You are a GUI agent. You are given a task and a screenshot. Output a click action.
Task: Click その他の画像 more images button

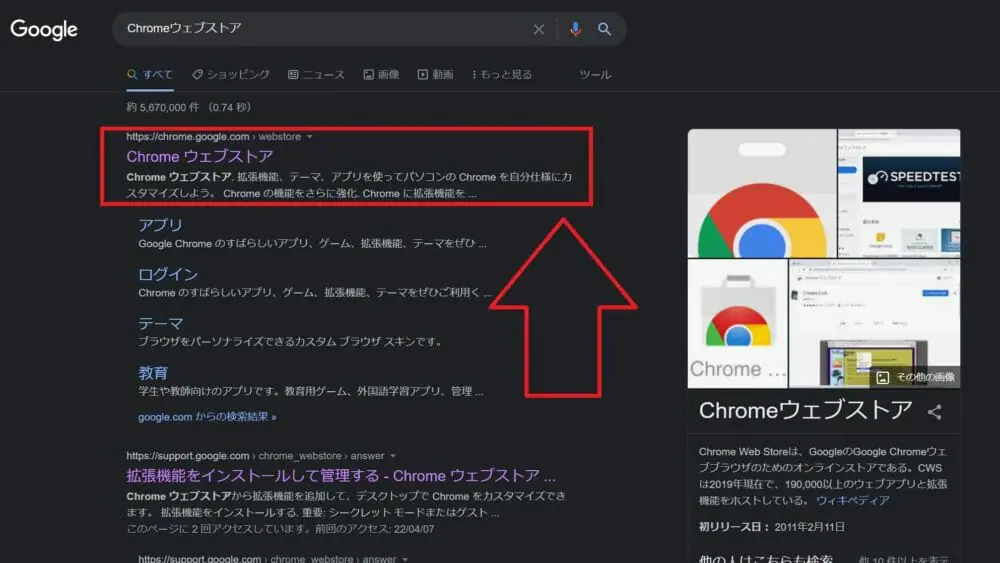click(914, 377)
